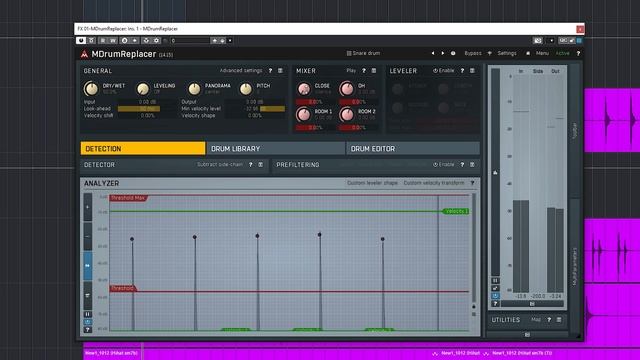640x360 pixels.
Task: Adjust the Leveling knob
Action: (x=143, y=89)
